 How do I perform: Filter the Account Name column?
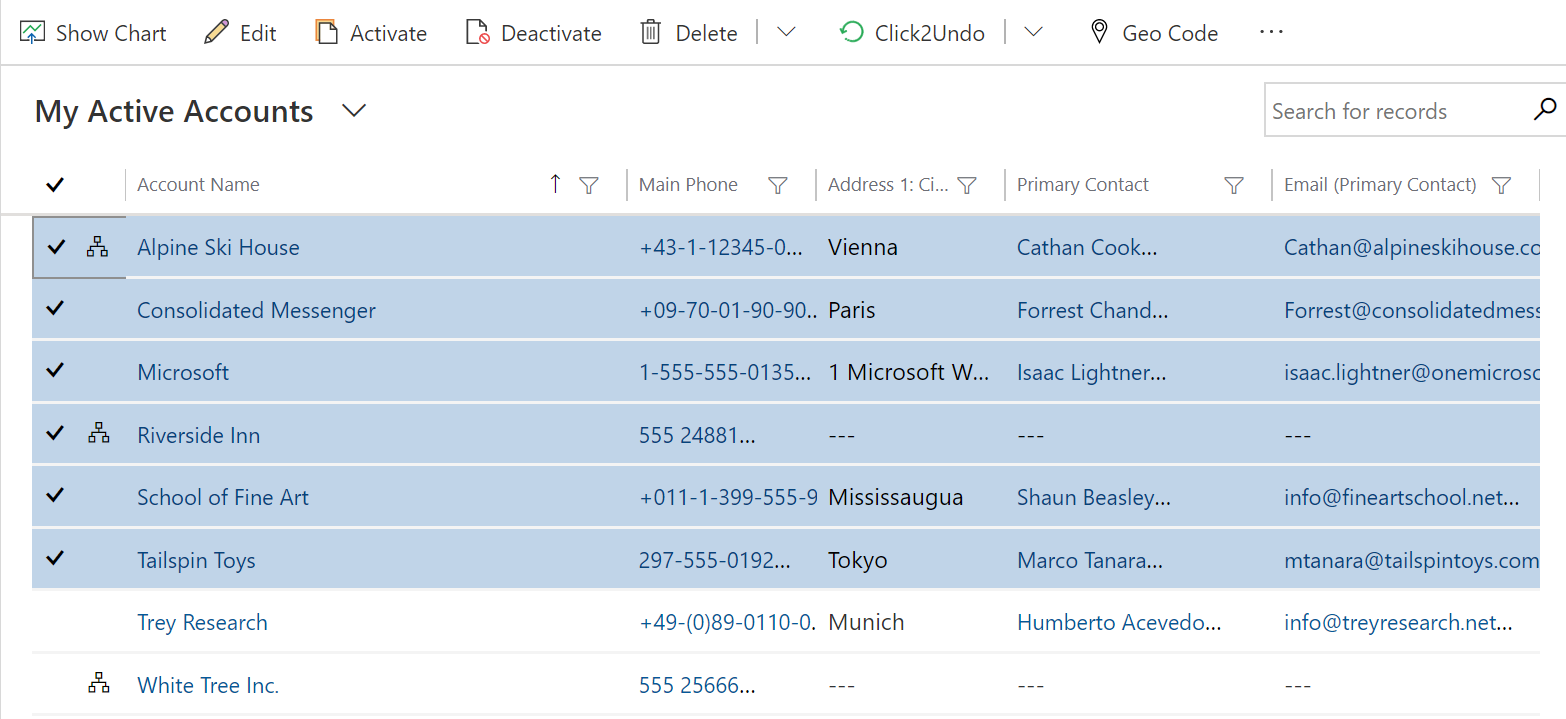click(589, 185)
